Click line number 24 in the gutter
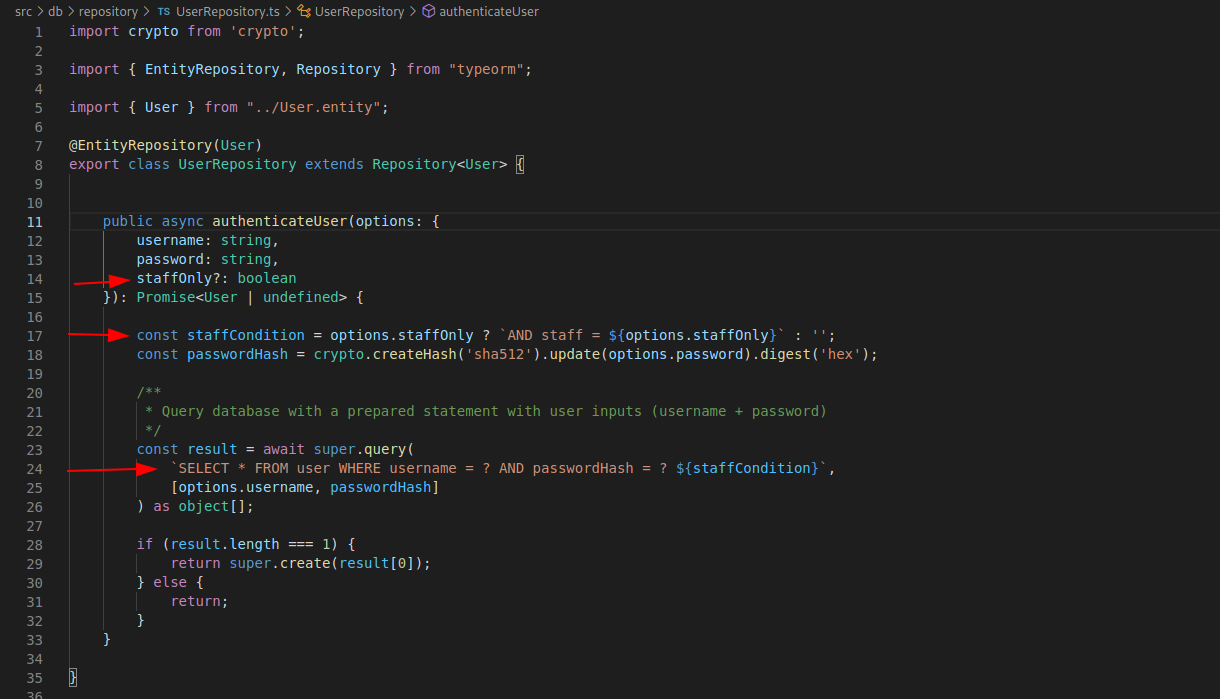1220x699 pixels. pyautogui.click(x=35, y=468)
